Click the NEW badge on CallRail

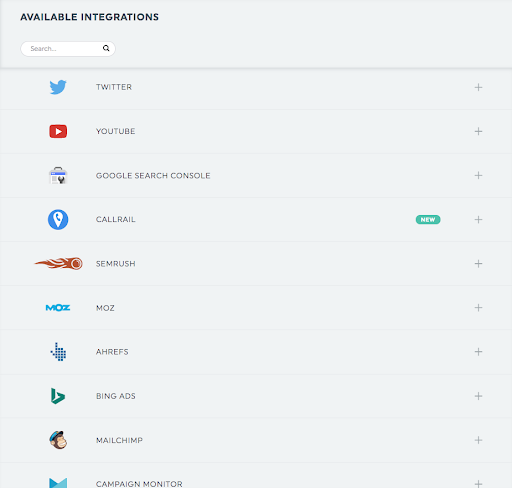point(428,220)
